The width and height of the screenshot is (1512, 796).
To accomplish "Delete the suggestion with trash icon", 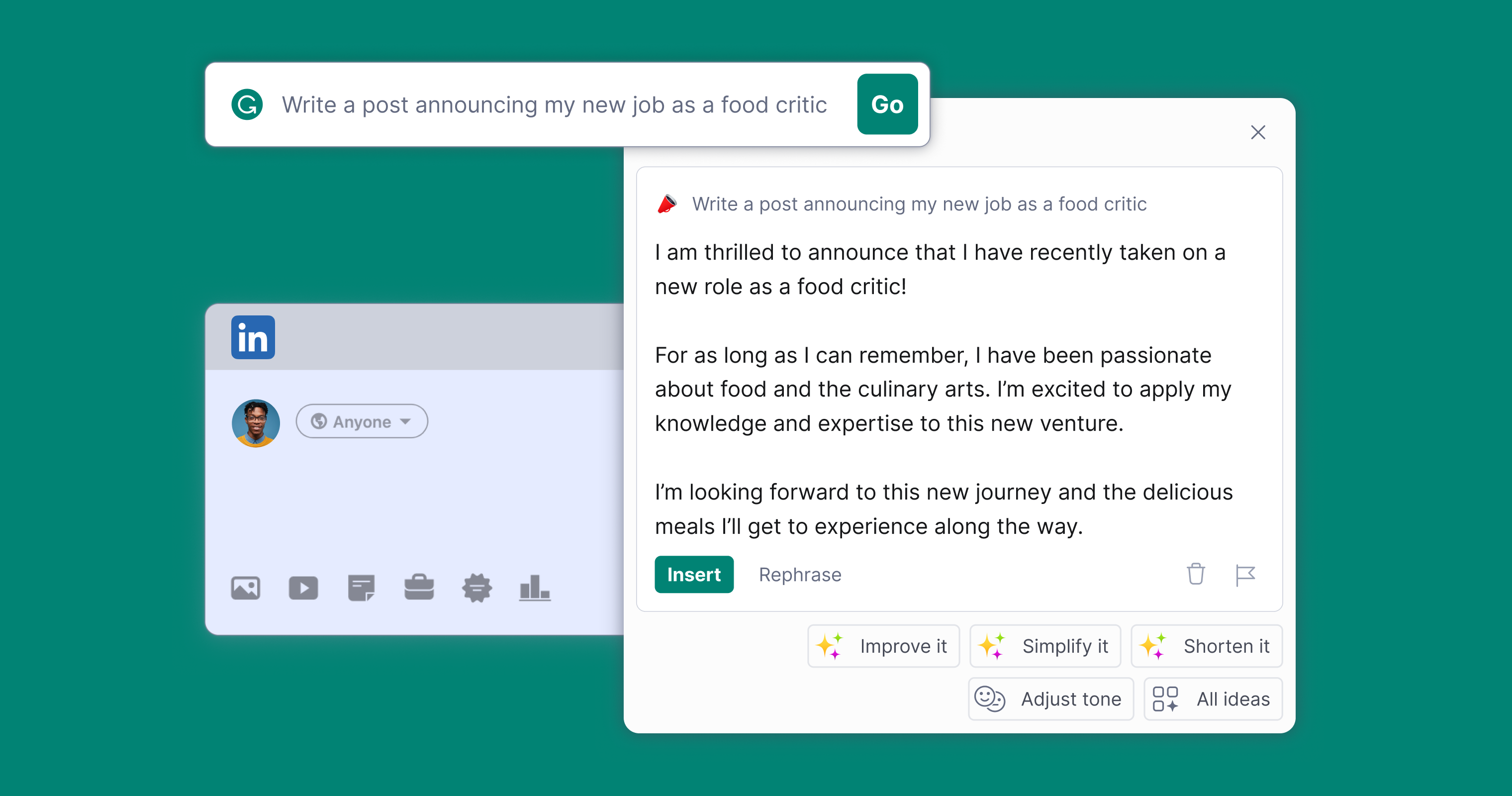I will pyautogui.click(x=1196, y=574).
